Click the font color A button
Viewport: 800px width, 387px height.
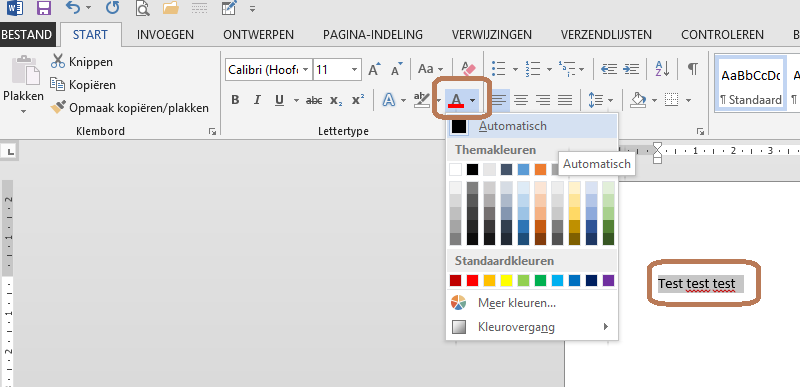[x=456, y=100]
